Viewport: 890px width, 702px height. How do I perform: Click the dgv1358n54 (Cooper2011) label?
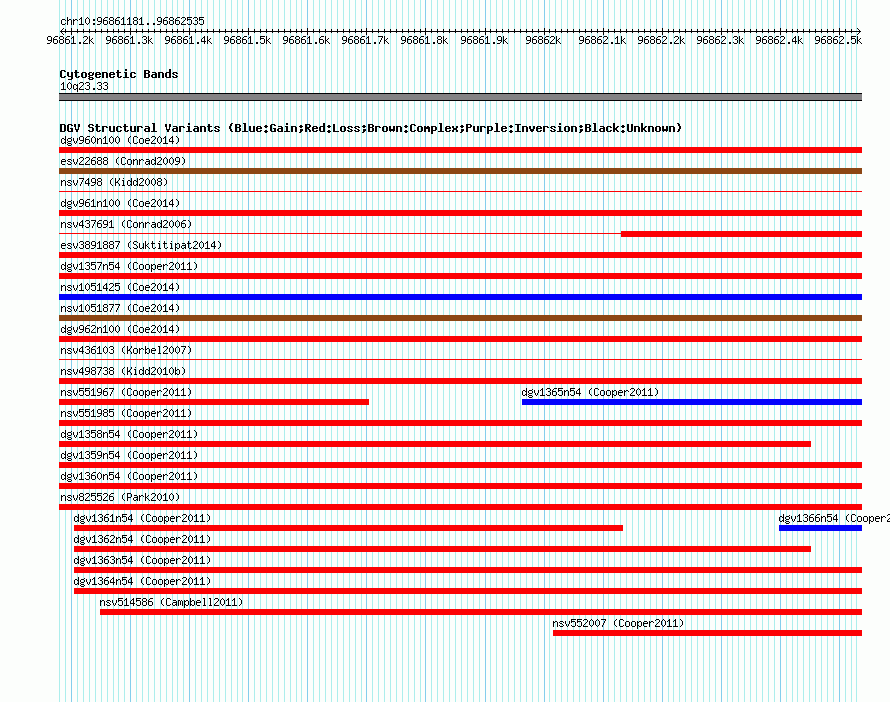pyautogui.click(x=129, y=434)
